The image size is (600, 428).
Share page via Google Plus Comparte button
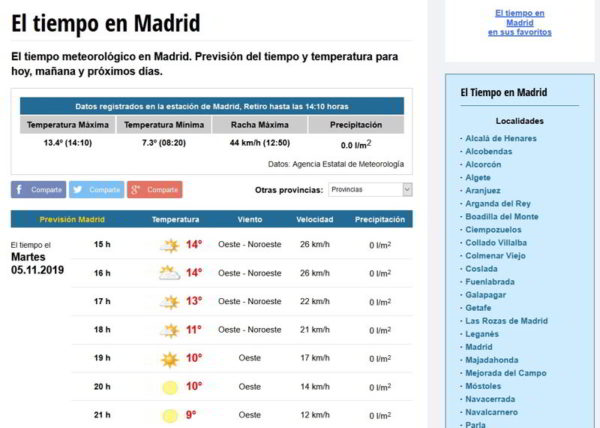coord(155,190)
